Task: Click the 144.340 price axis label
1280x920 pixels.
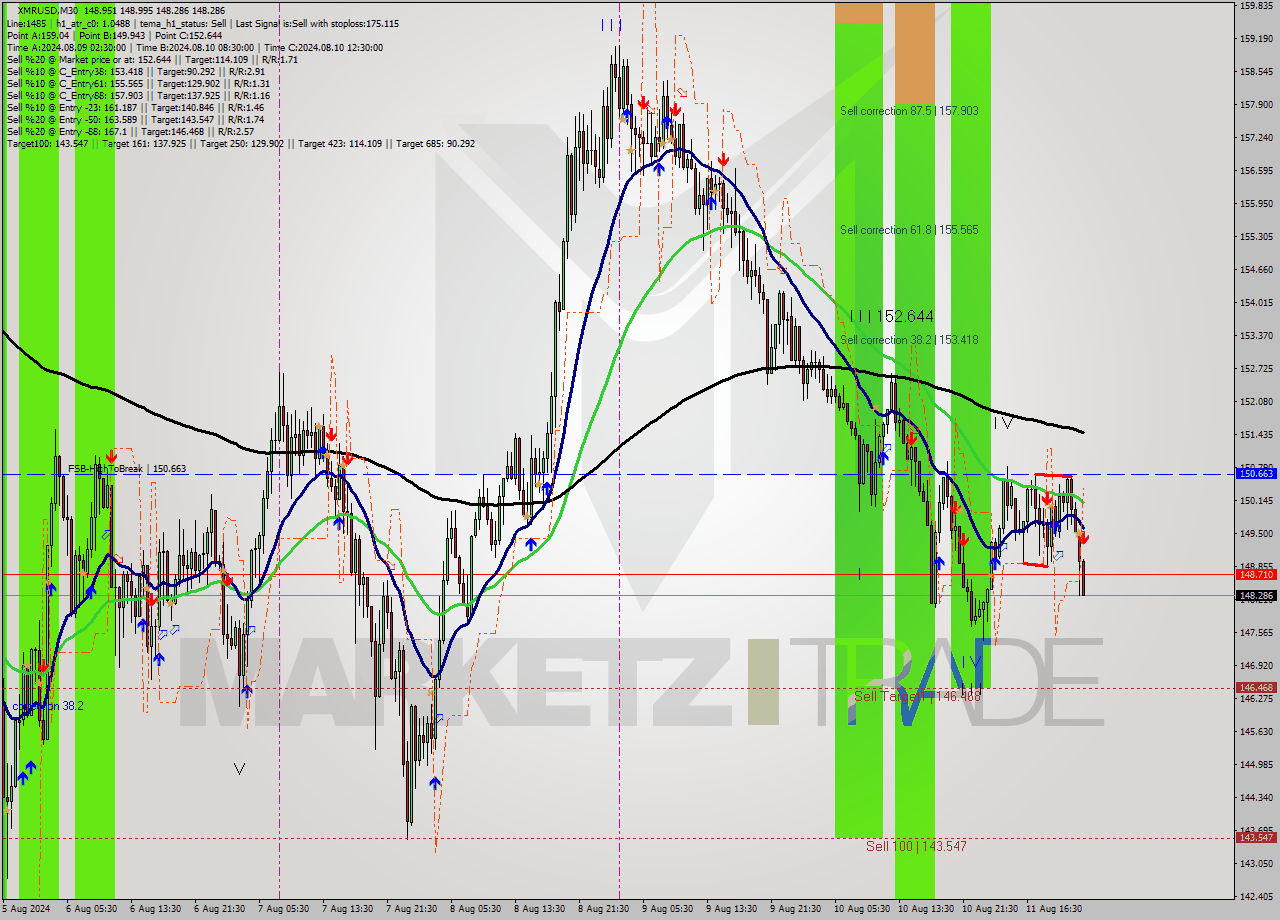Action: 1256,798
